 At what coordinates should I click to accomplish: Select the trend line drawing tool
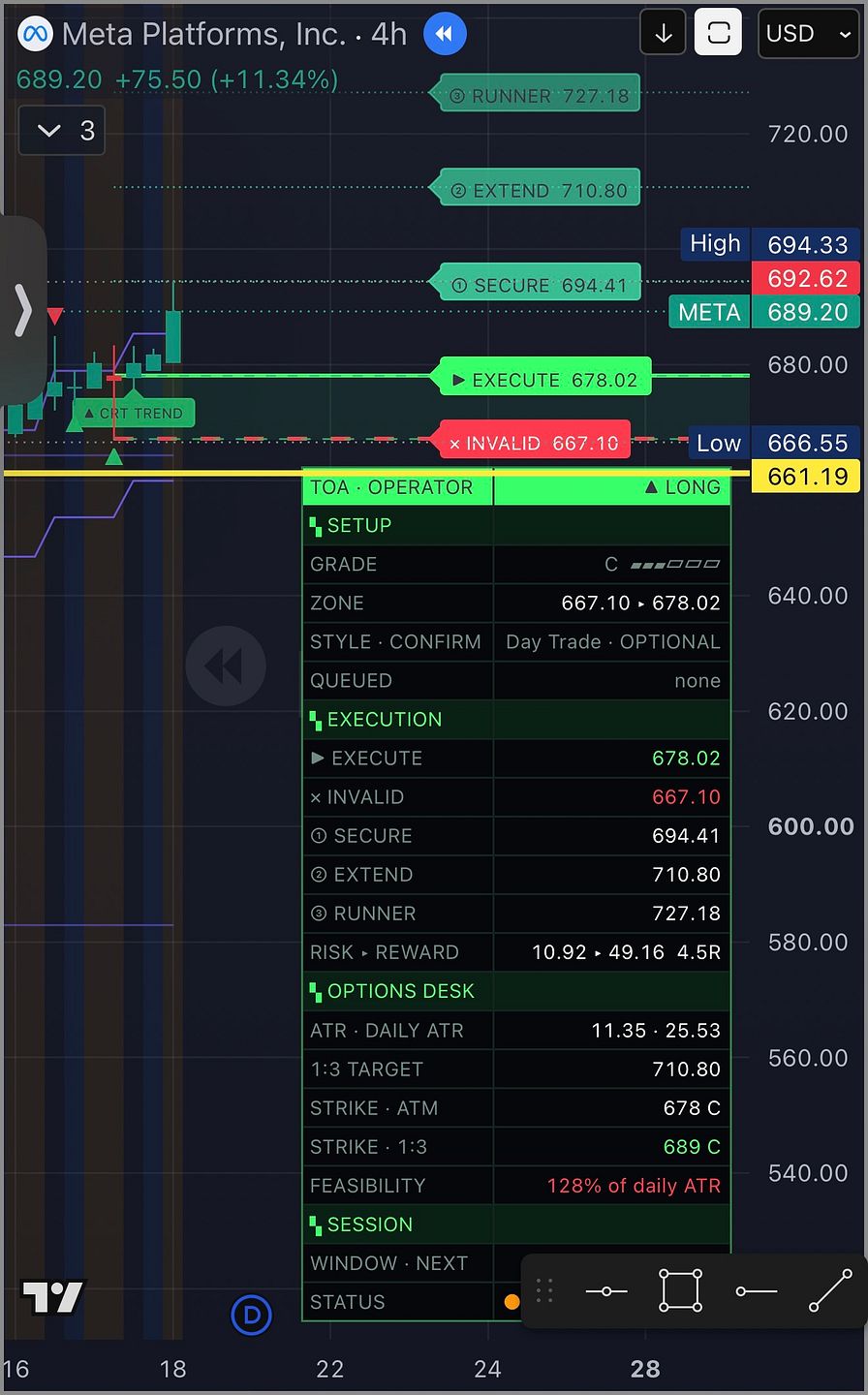(830, 1291)
